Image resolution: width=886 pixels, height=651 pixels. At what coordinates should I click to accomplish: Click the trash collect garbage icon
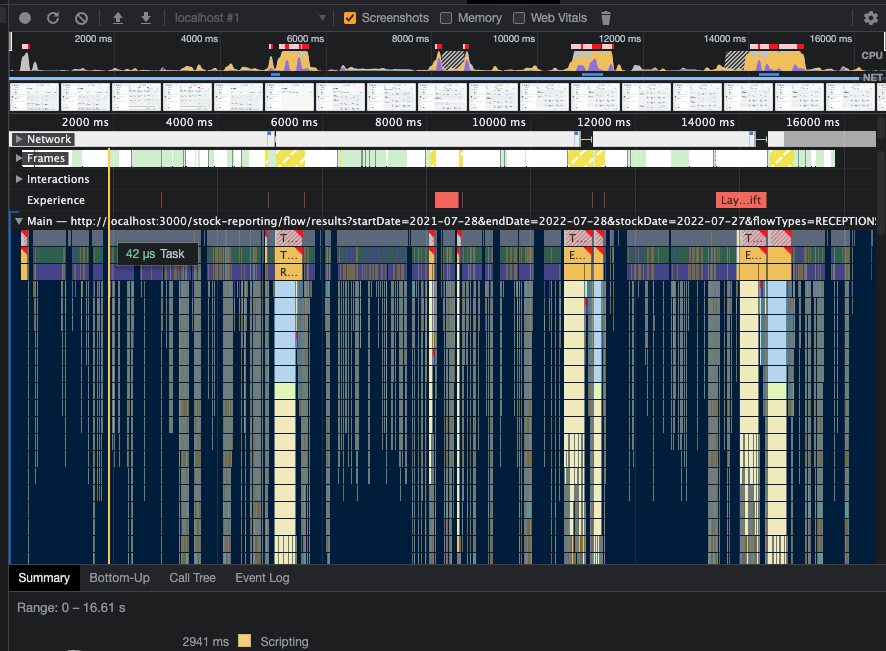point(606,18)
